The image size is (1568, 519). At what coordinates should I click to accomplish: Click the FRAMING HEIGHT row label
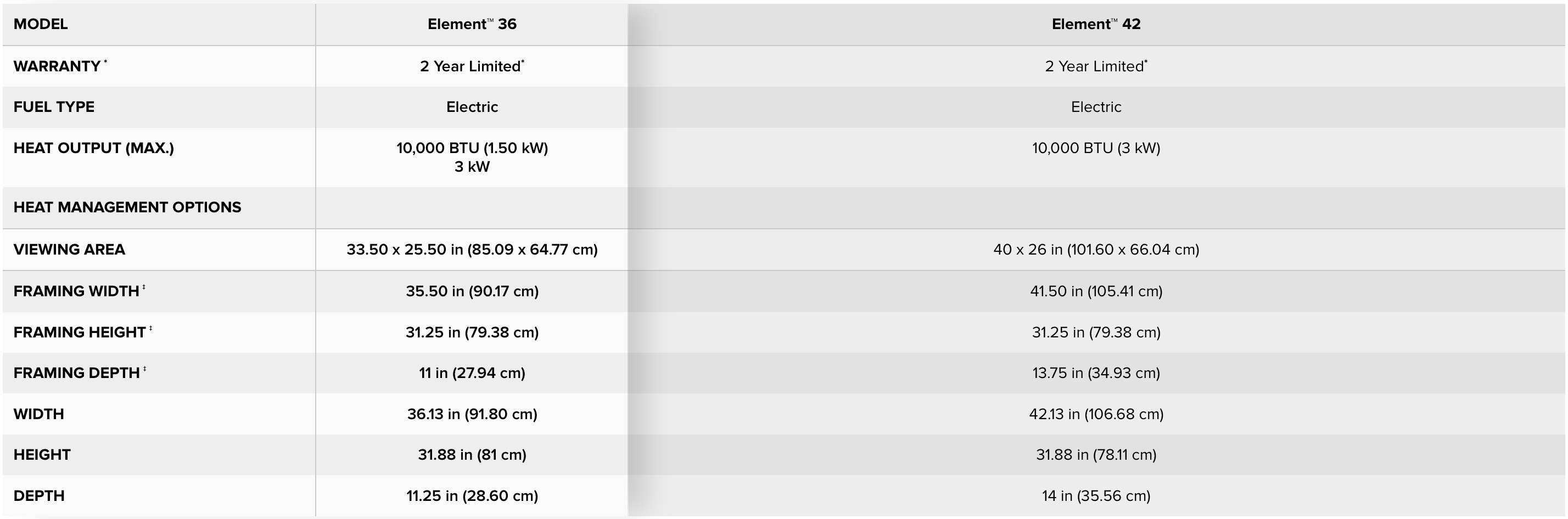pyautogui.click(x=80, y=332)
